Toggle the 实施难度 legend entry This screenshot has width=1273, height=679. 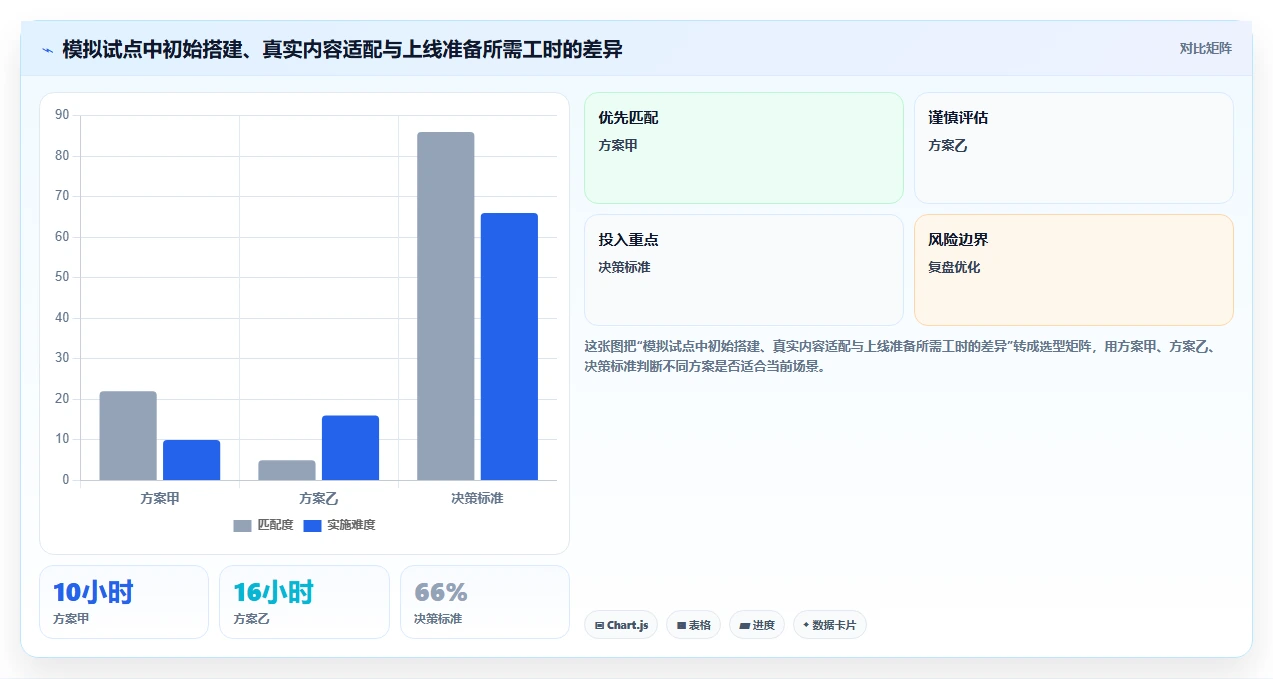[339, 525]
